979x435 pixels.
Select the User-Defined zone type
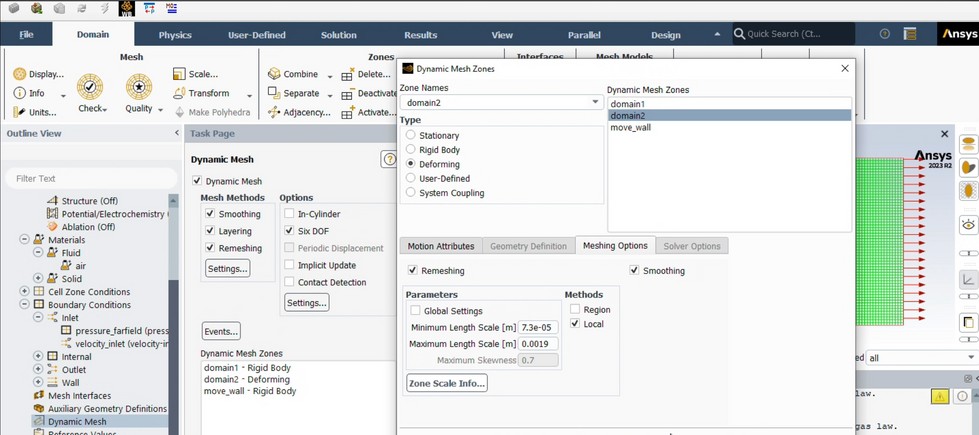(410, 178)
